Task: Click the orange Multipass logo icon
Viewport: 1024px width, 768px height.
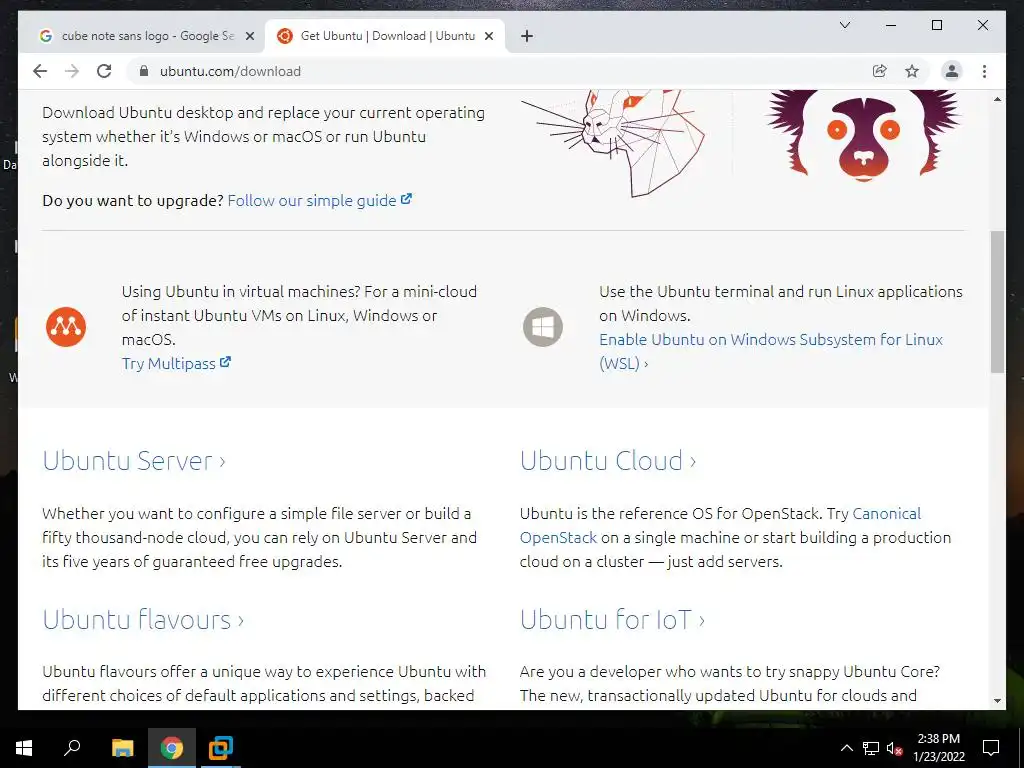Action: 66,327
